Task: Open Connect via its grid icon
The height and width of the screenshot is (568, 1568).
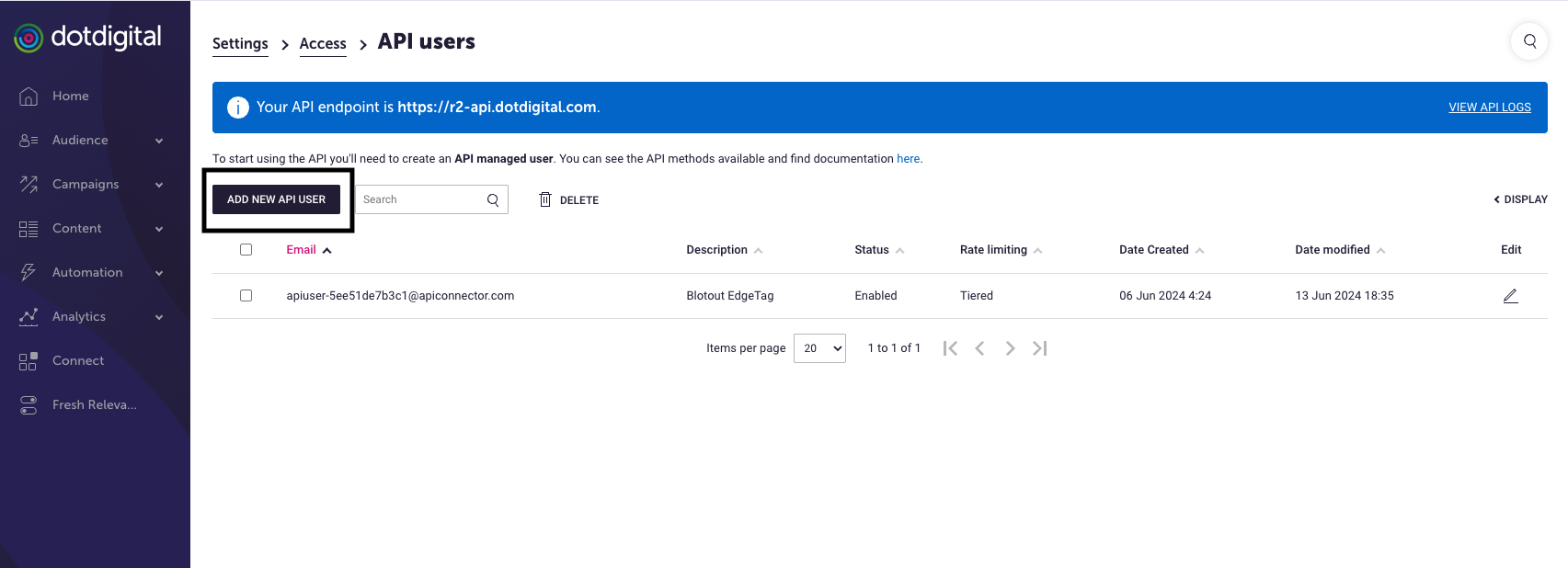Action: 29,361
